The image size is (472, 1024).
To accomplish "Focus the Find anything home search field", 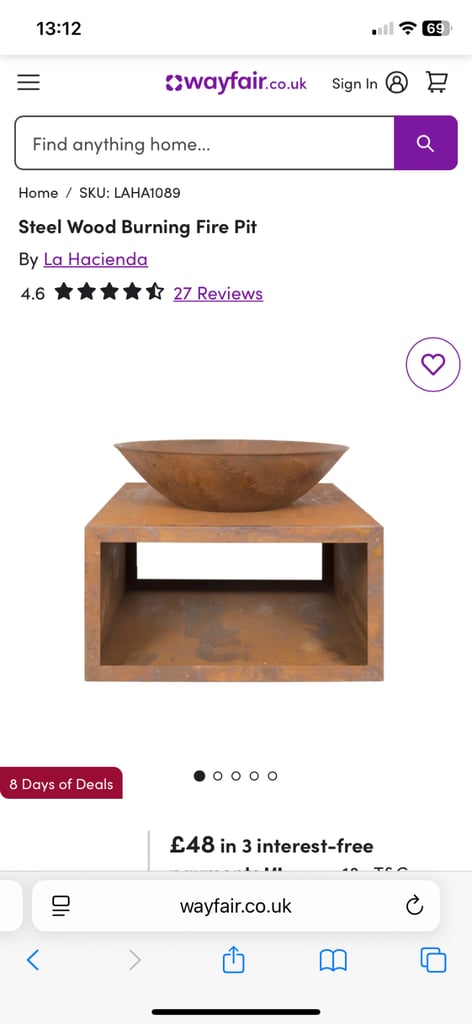I will tap(204, 143).
